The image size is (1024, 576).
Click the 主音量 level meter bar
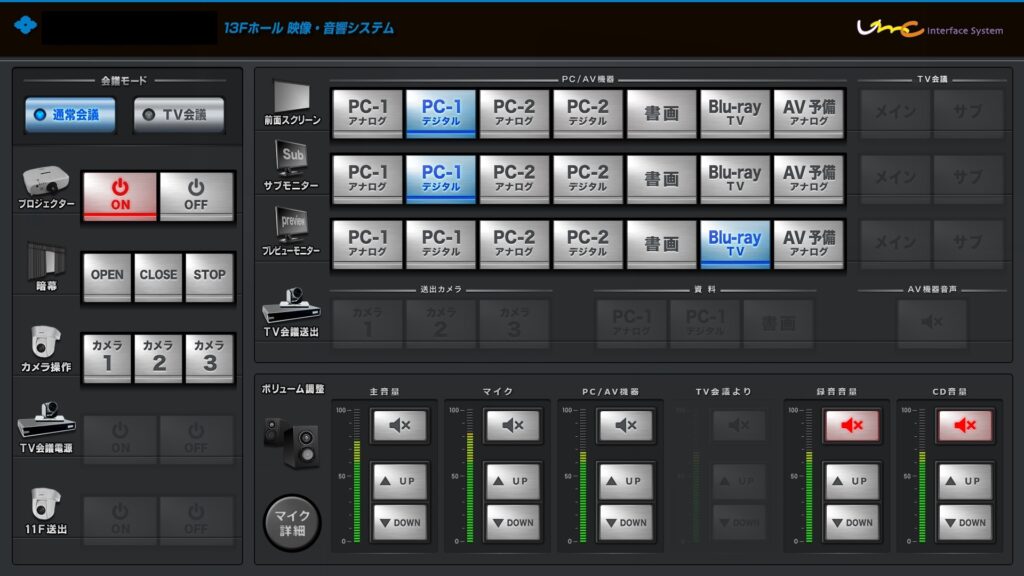pyautogui.click(x=357, y=476)
